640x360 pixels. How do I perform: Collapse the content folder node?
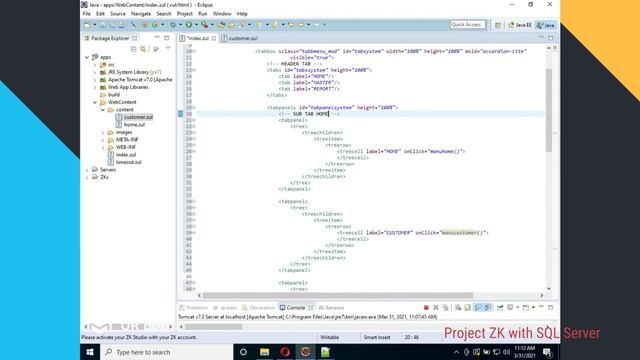click(103, 110)
